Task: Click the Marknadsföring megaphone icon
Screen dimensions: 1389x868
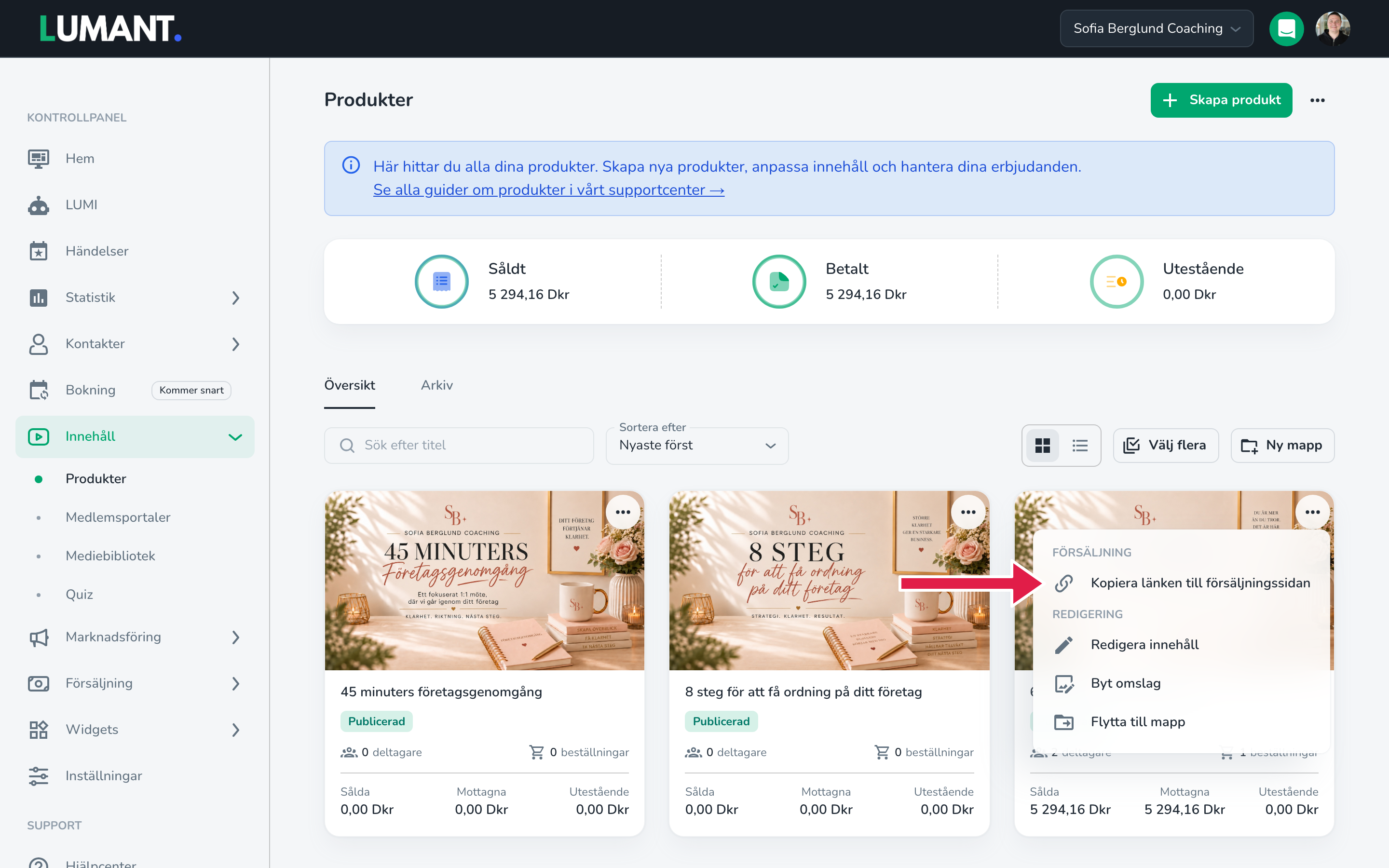Action: click(39, 637)
